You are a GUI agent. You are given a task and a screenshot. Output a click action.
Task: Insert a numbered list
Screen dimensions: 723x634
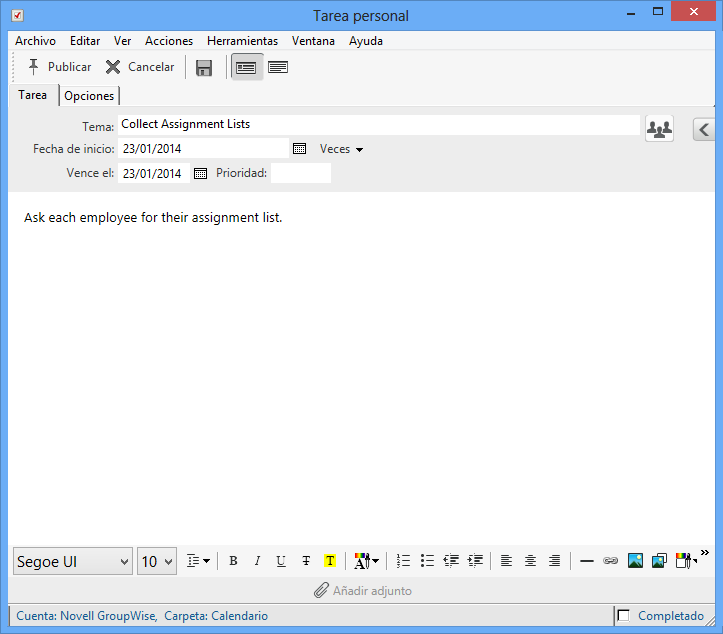coord(403,561)
